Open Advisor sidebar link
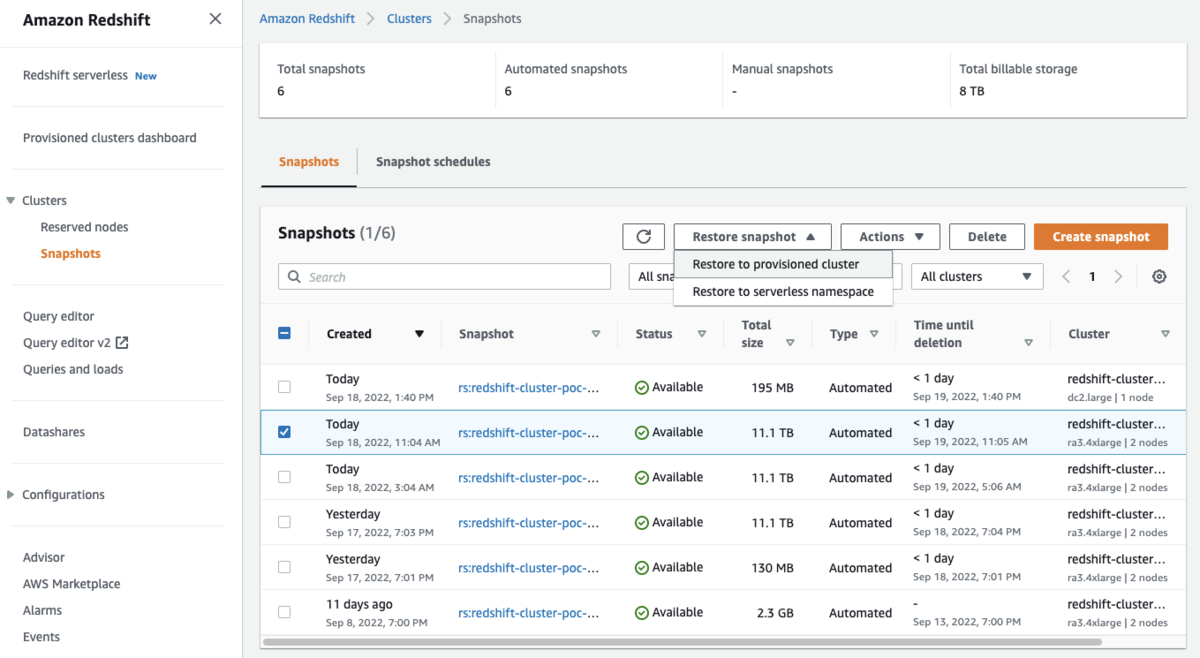Viewport: 1200px width, 658px height. point(44,558)
